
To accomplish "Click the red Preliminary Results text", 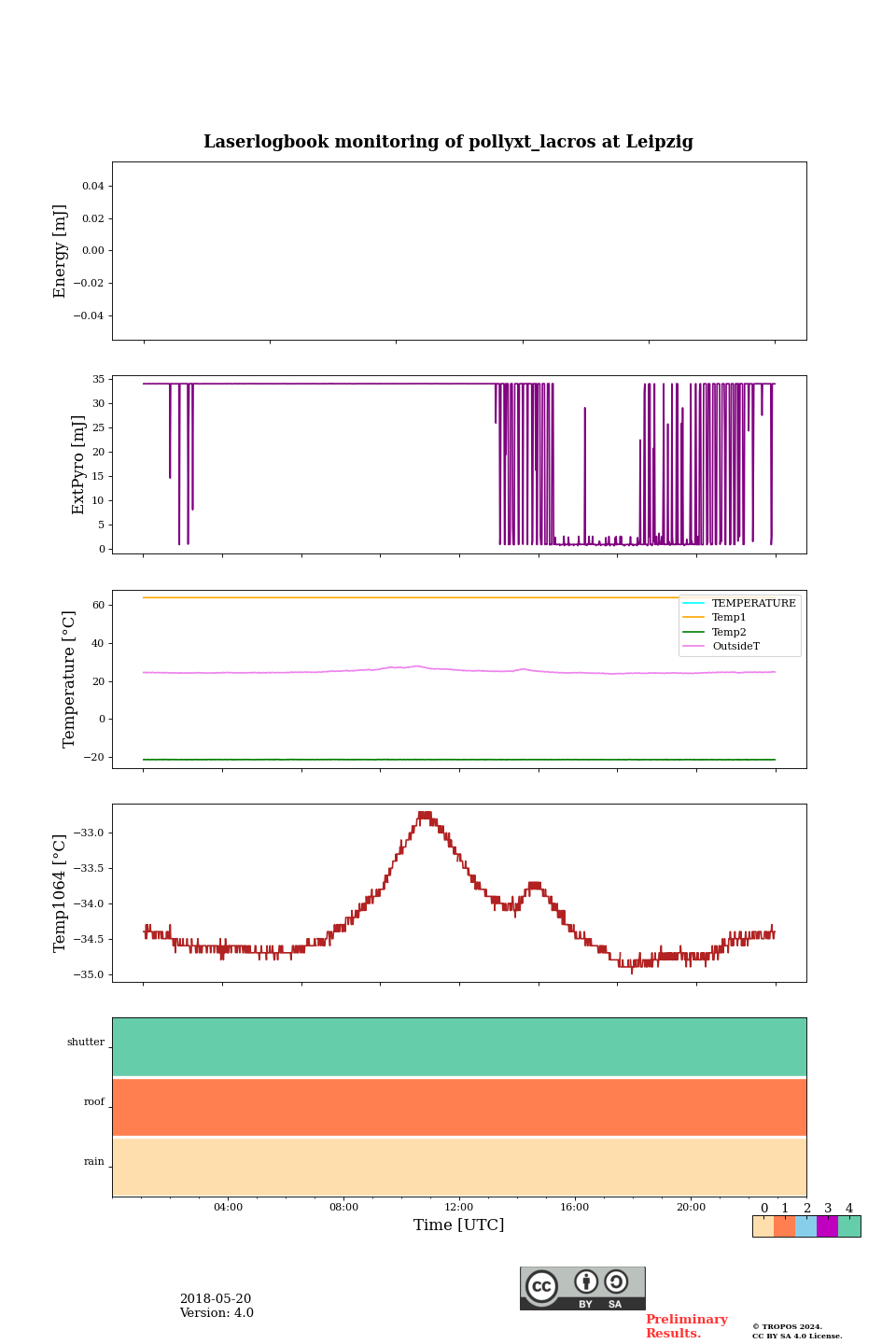I will coord(686,1325).
